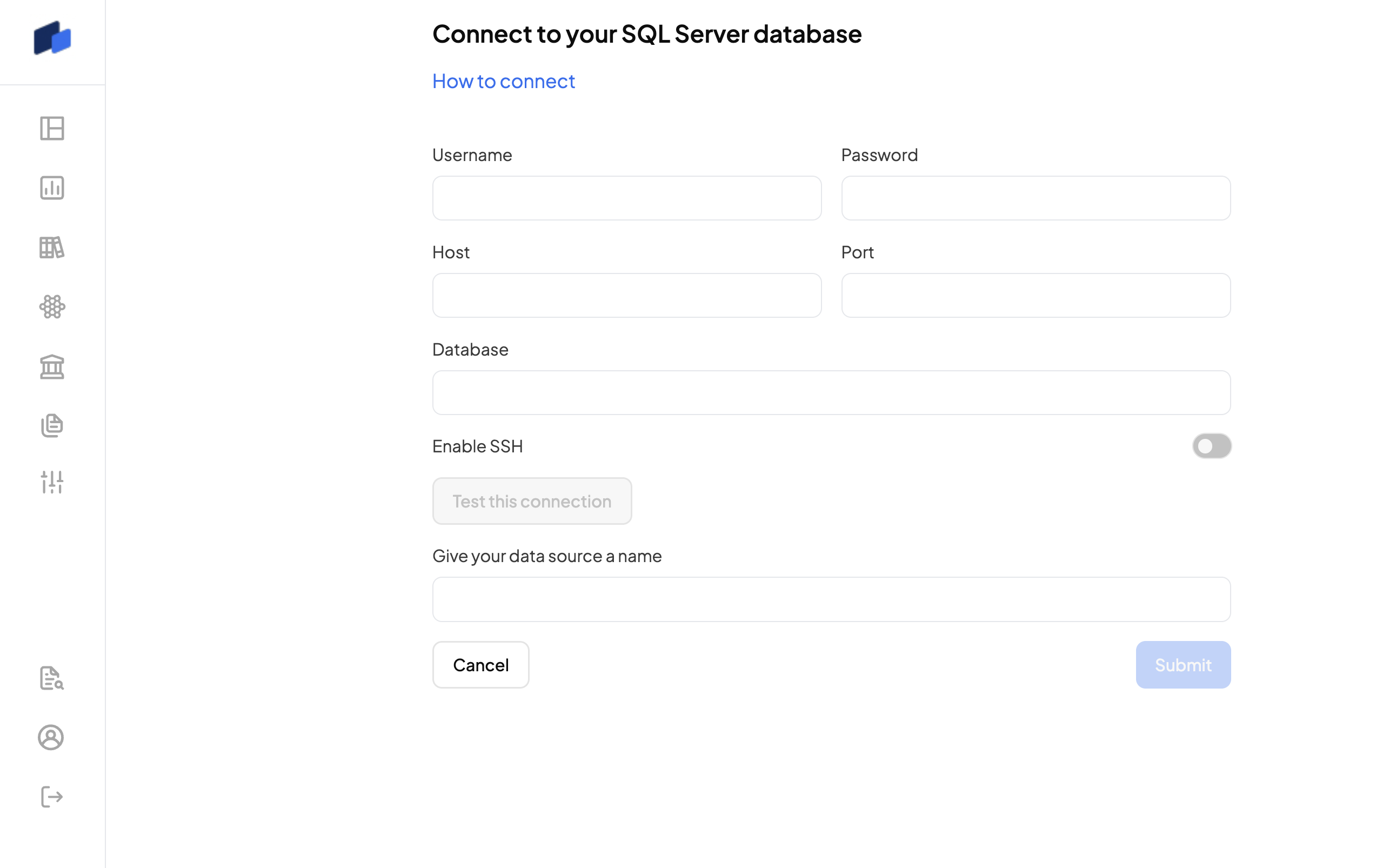This screenshot has width=1376, height=868.
Task: Open the library books sidebar icon
Action: coord(52,248)
